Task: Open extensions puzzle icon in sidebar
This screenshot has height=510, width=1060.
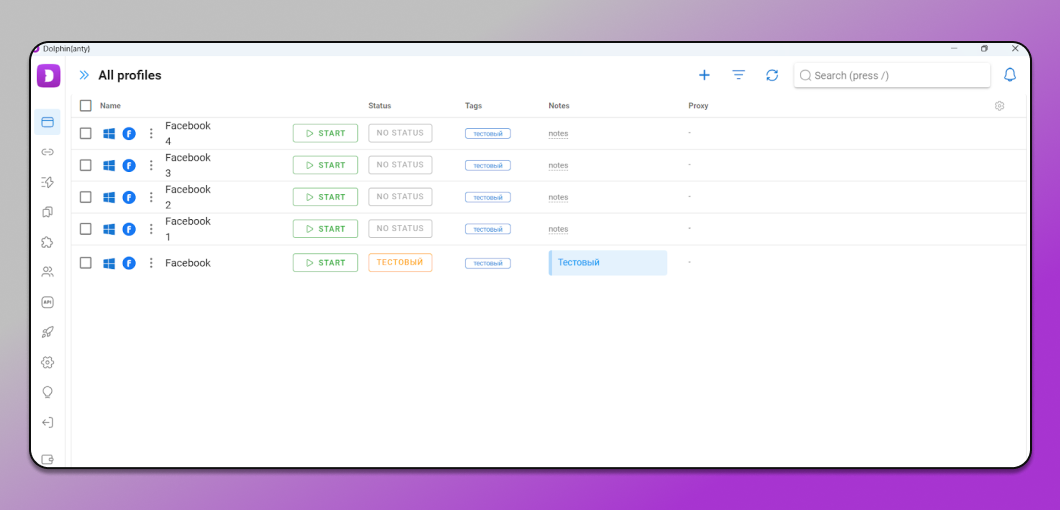Action: coord(47,242)
